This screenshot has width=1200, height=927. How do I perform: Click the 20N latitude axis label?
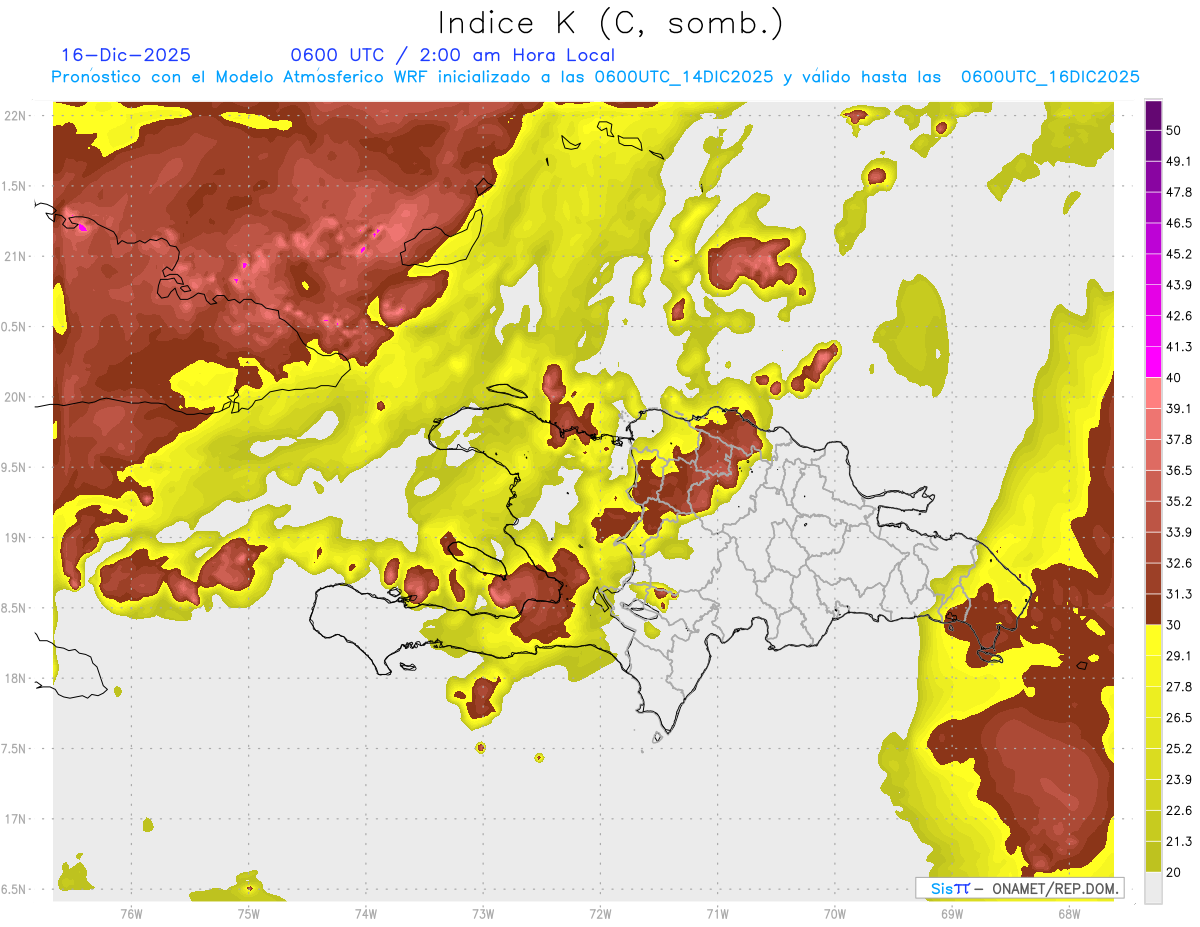click(15, 397)
